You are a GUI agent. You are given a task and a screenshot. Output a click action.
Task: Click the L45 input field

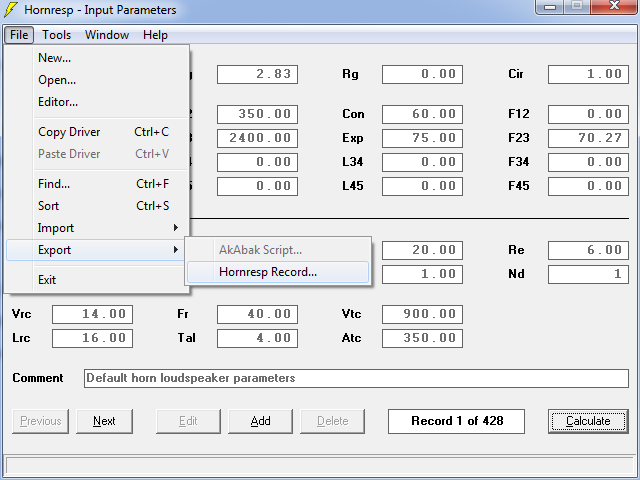(x=422, y=186)
